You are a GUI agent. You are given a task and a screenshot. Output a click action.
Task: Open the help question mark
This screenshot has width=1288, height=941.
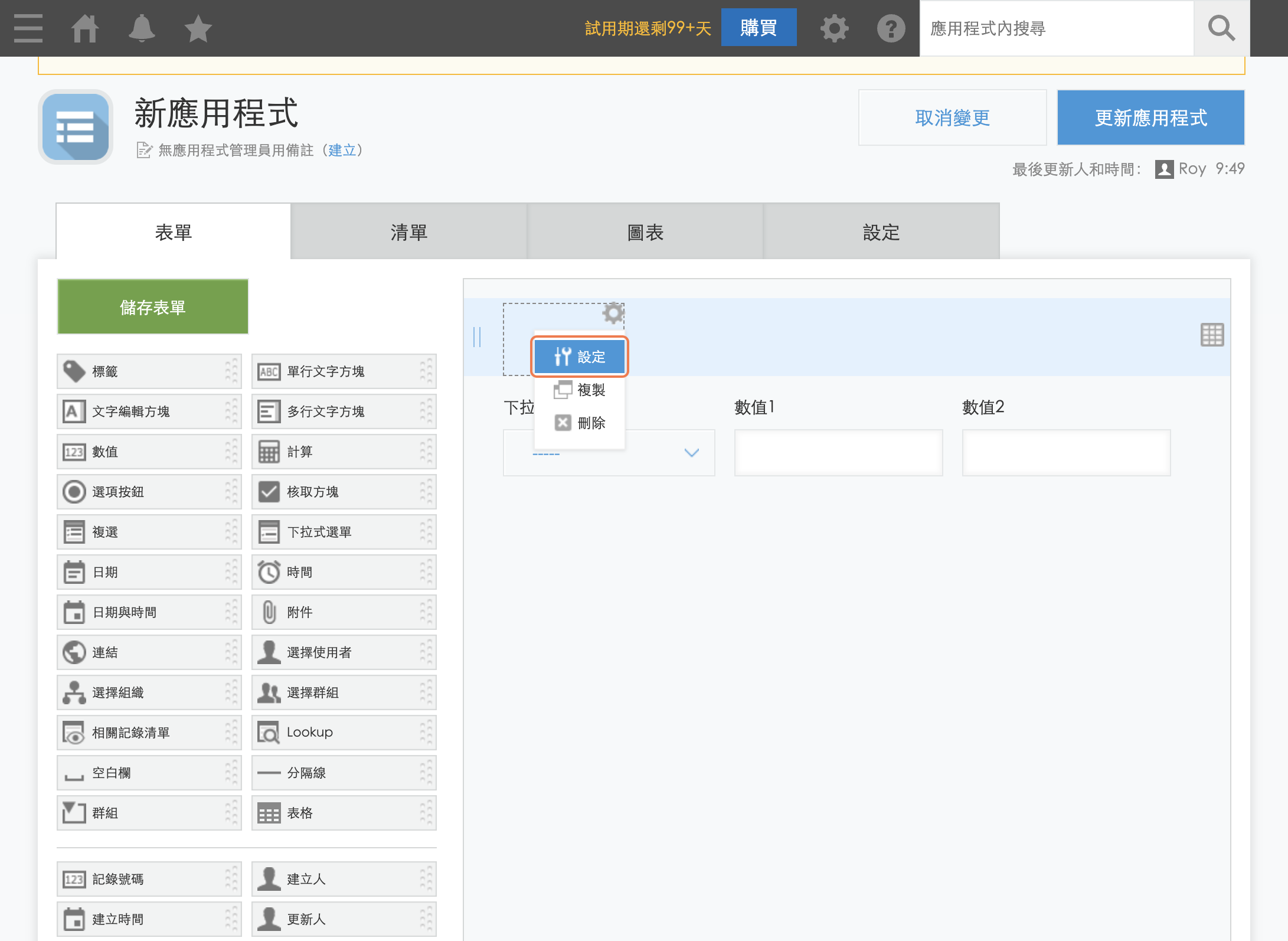[891, 28]
